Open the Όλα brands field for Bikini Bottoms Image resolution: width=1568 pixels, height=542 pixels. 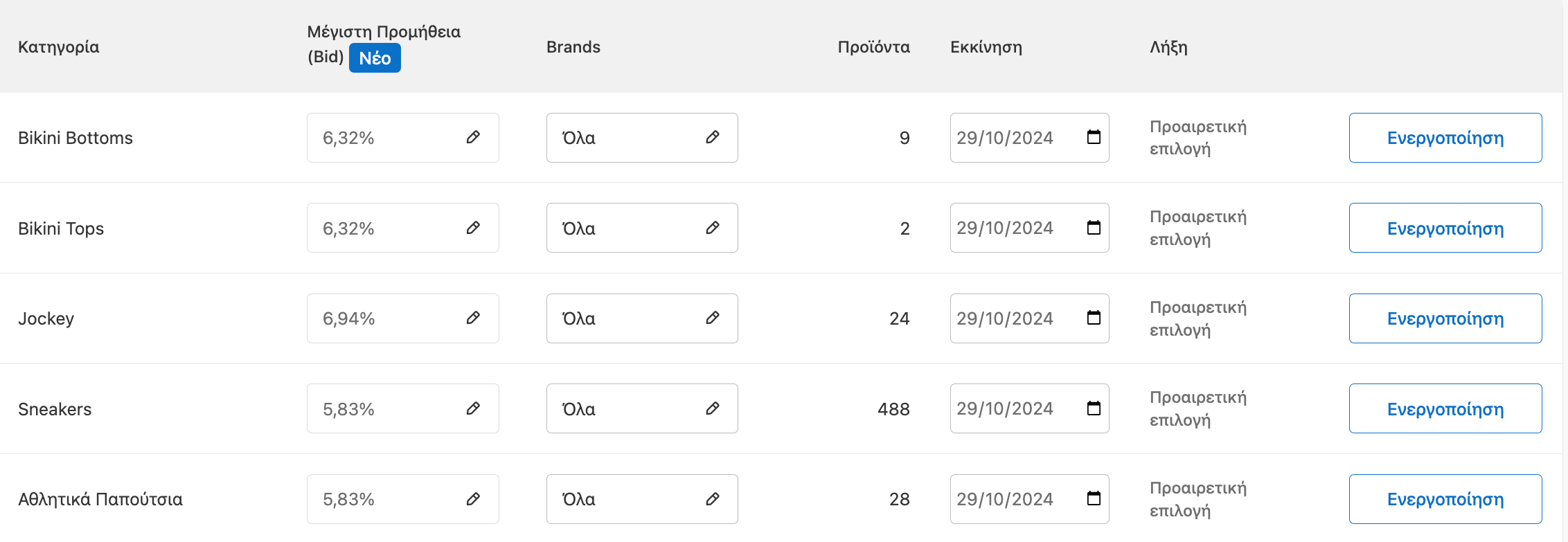pos(642,138)
